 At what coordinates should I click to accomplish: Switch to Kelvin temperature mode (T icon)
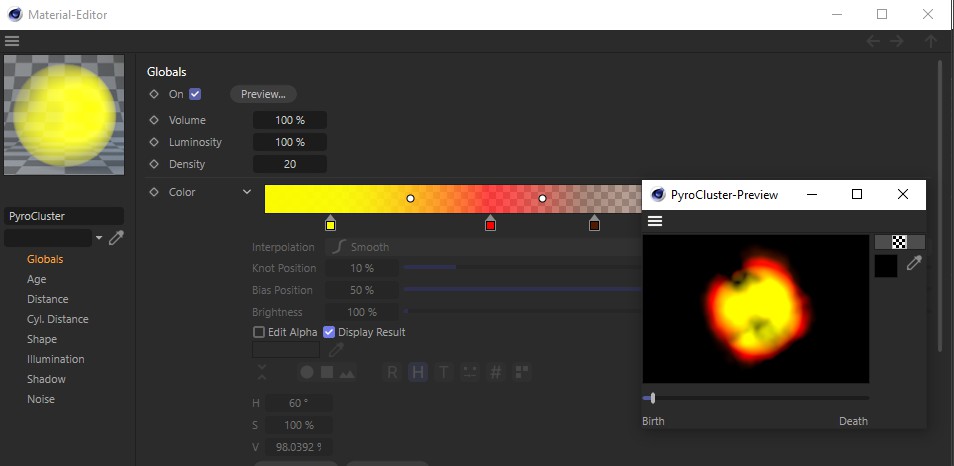(444, 372)
